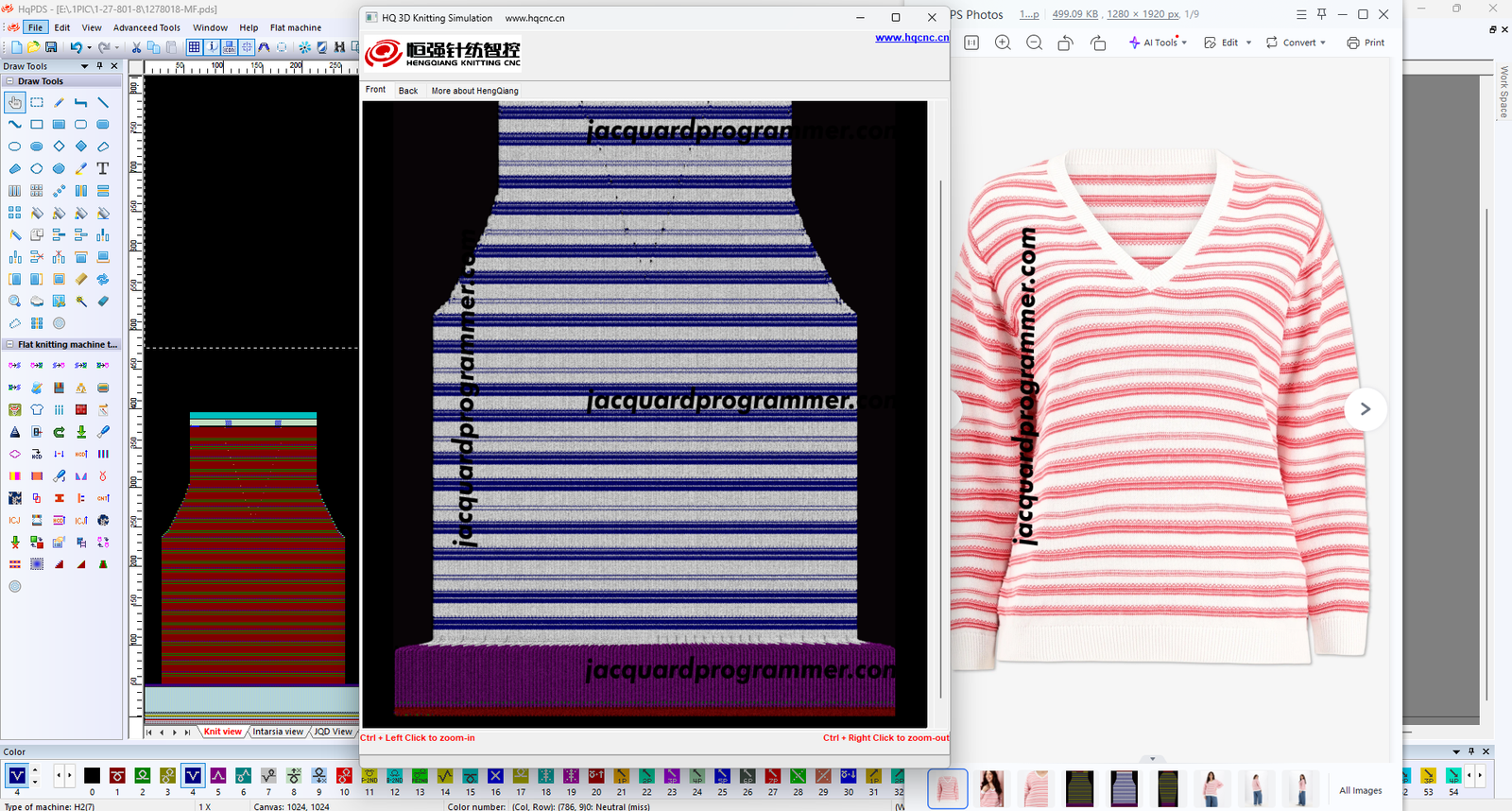This screenshot has width=1512, height=811.
Task: Open the AI Tools dropdown
Action: [x=1158, y=43]
